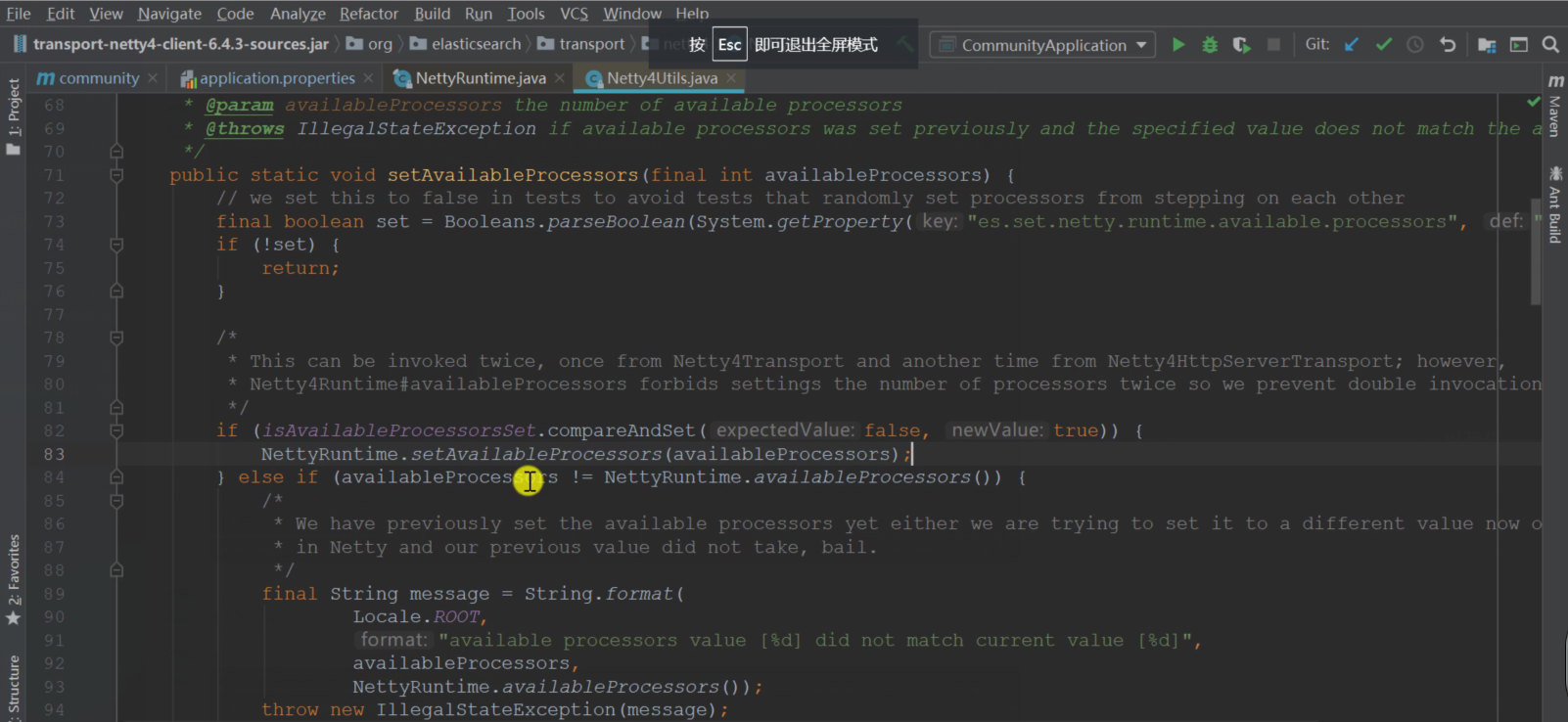The width and height of the screenshot is (1568, 722).
Task: Open the Edit menu
Action: (61, 14)
